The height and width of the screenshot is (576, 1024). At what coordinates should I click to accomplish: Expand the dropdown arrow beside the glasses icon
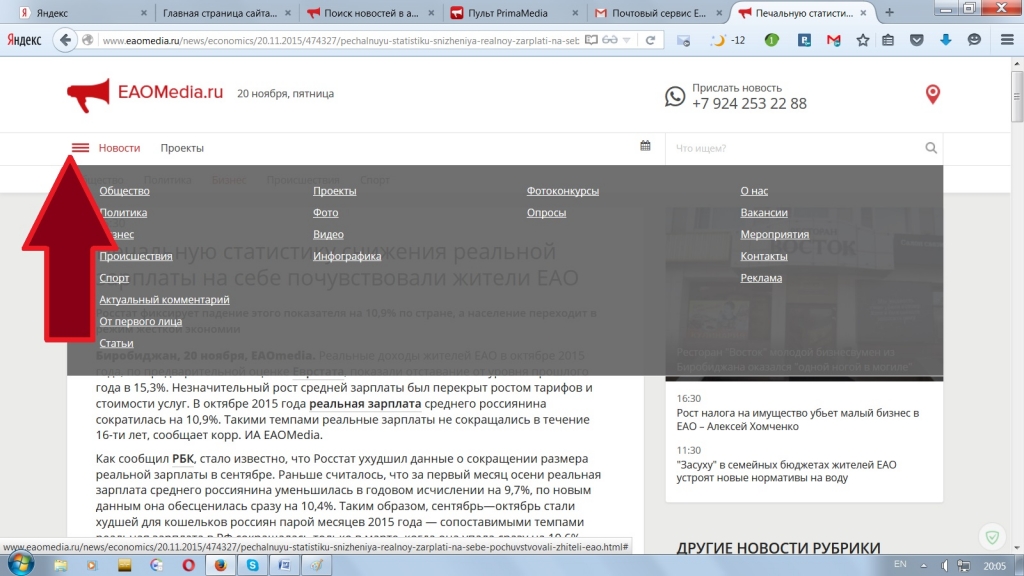[x=627, y=40]
